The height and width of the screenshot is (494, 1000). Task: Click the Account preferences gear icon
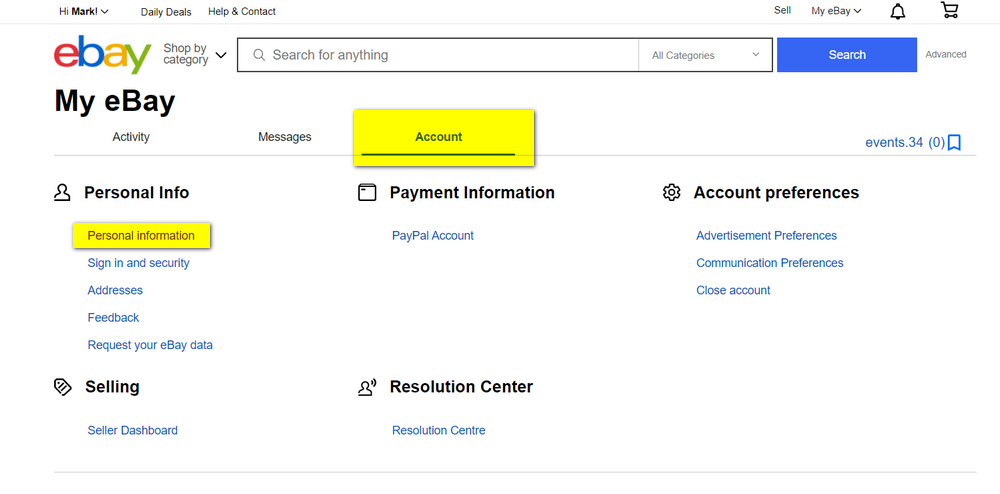[x=672, y=193]
